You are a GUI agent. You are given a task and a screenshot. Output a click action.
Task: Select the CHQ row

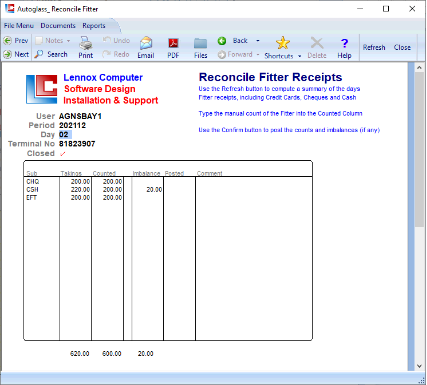pyautogui.click(x=168, y=182)
